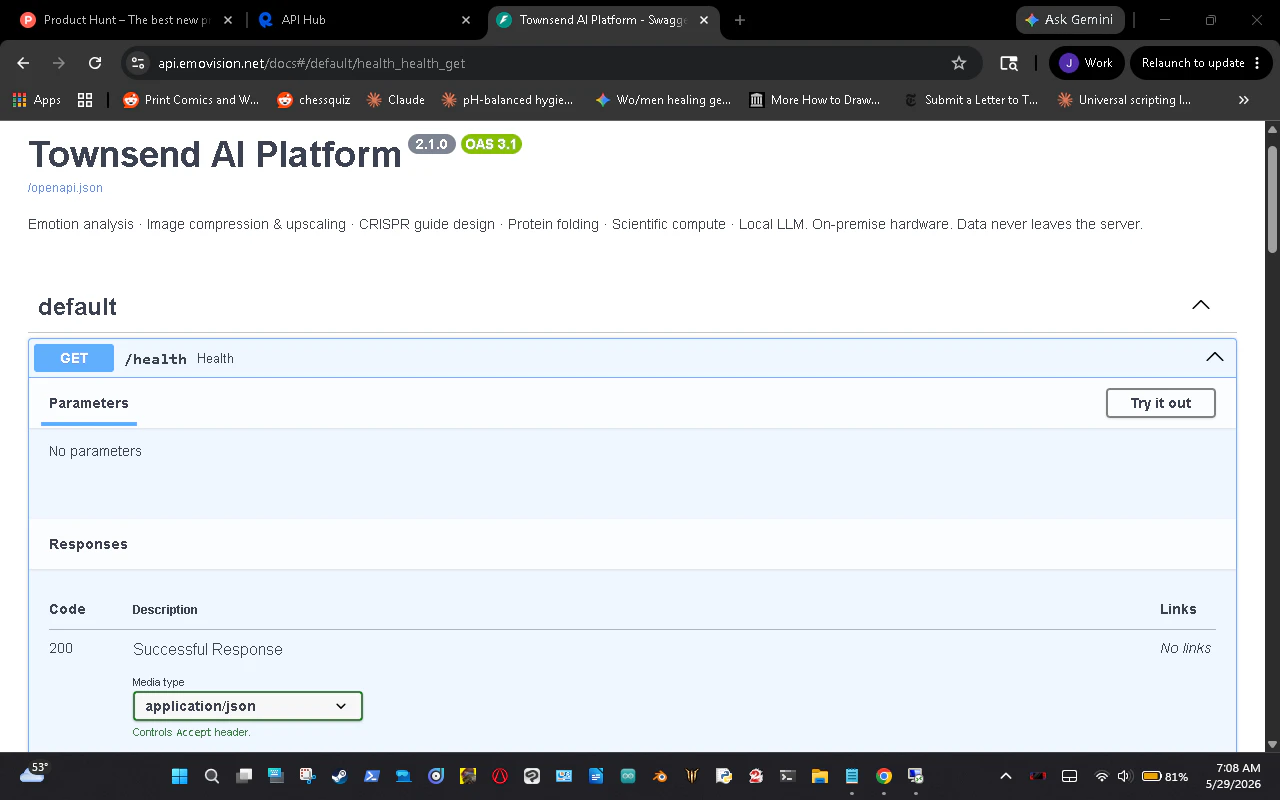This screenshot has width=1280, height=800.
Task: Open the Submit a Letter to T... bookmark
Action: coord(971,100)
